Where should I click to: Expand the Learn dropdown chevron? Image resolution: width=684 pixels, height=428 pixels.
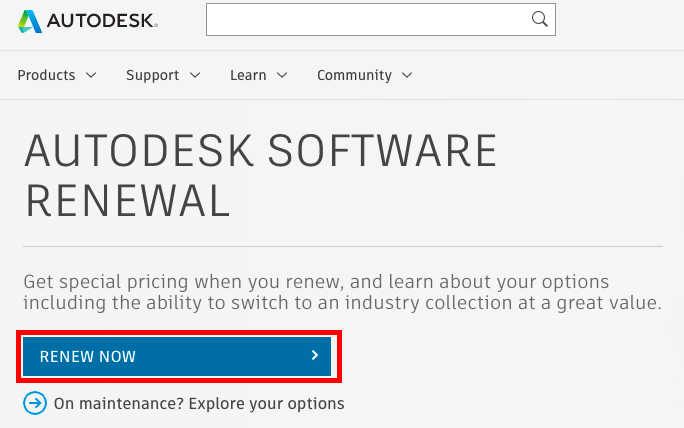[x=282, y=75]
